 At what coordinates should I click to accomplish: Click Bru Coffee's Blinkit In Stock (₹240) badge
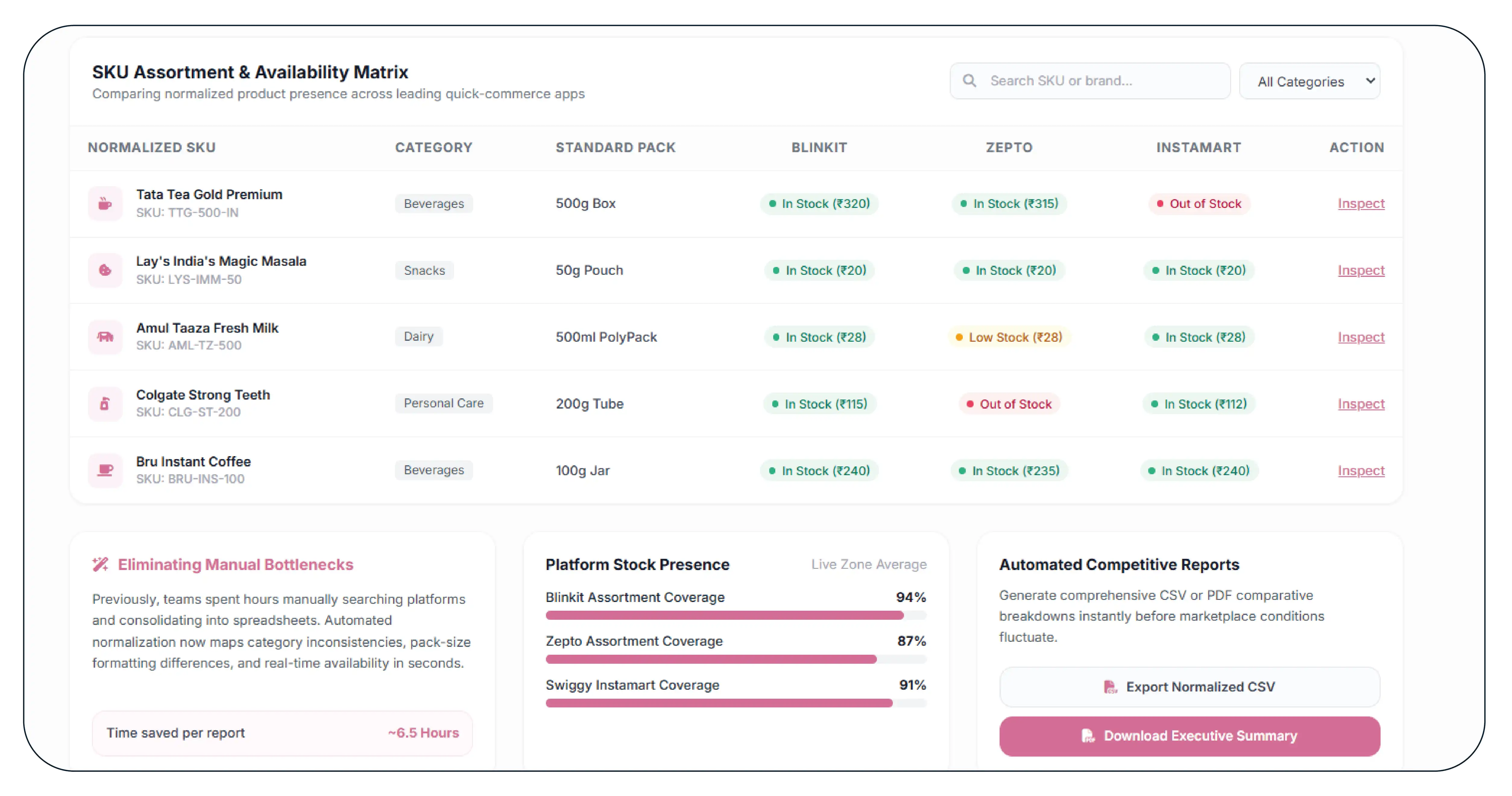(819, 471)
